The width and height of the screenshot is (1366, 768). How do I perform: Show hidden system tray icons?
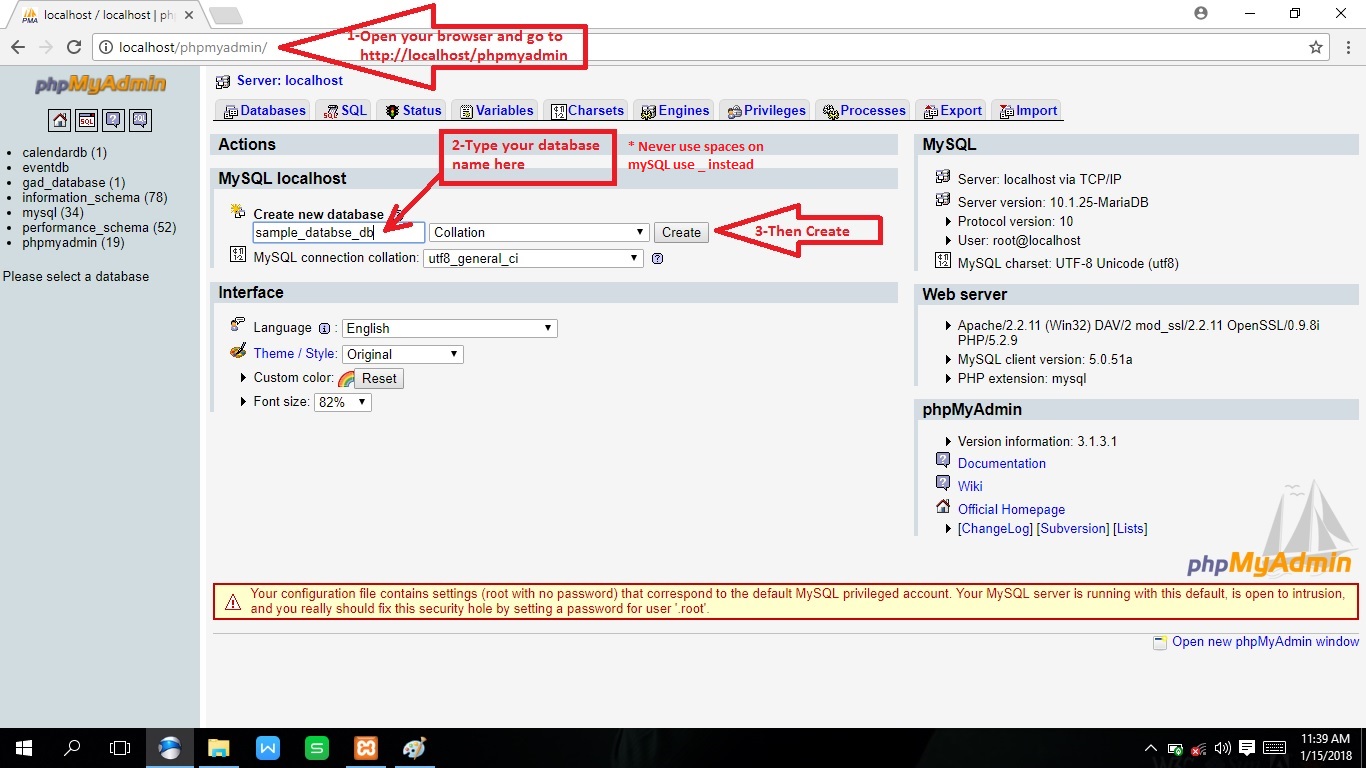[x=1150, y=748]
